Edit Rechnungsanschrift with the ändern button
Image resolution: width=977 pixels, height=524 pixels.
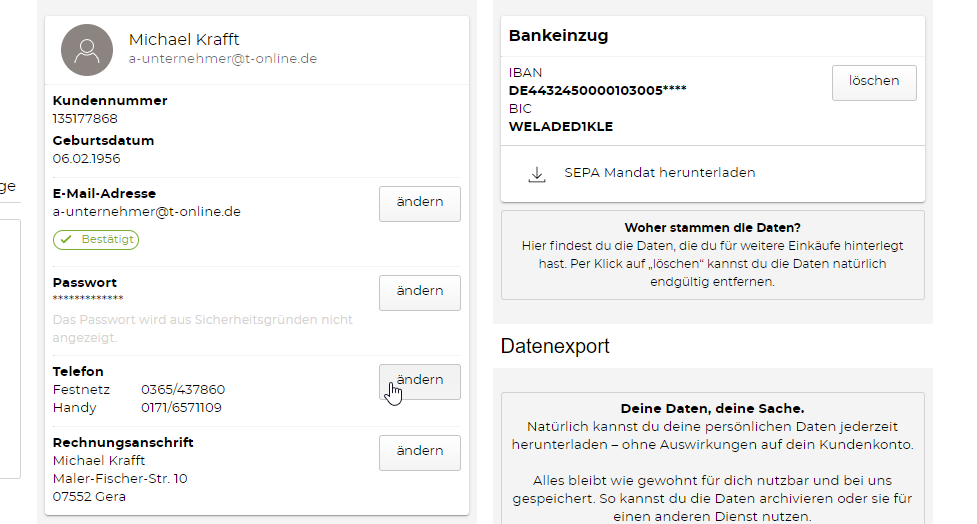(x=419, y=452)
